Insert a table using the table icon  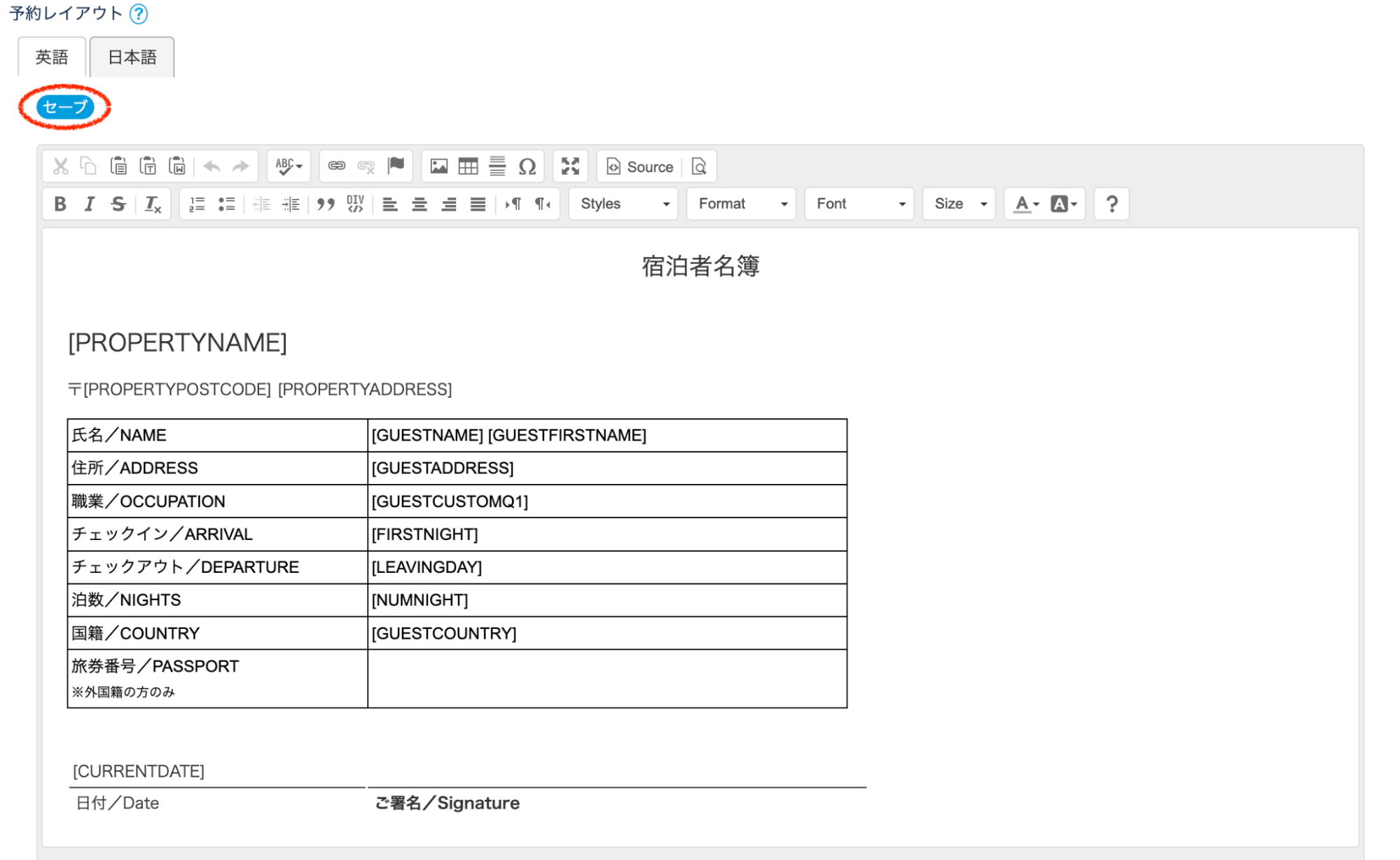tap(468, 167)
